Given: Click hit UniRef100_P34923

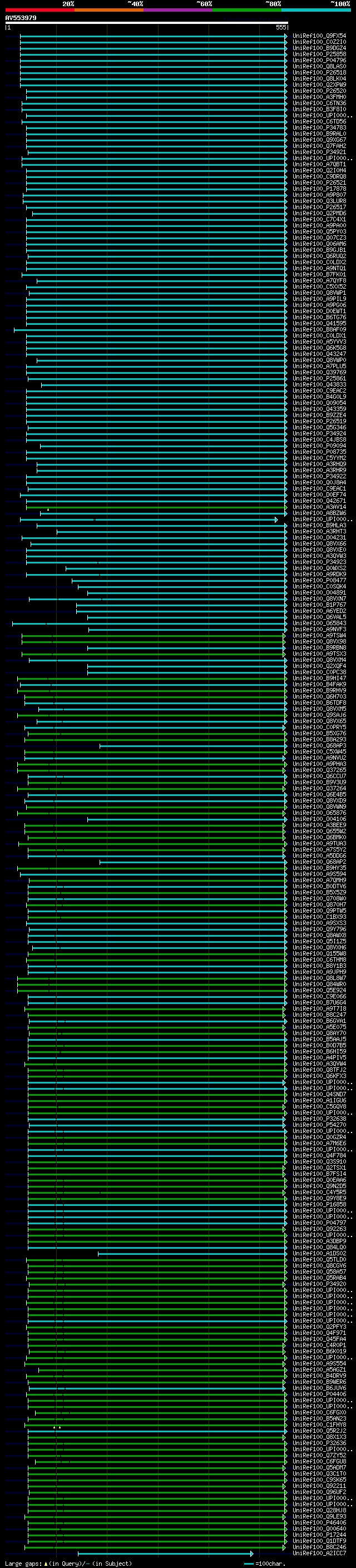Looking at the screenshot, I should pos(319,562).
